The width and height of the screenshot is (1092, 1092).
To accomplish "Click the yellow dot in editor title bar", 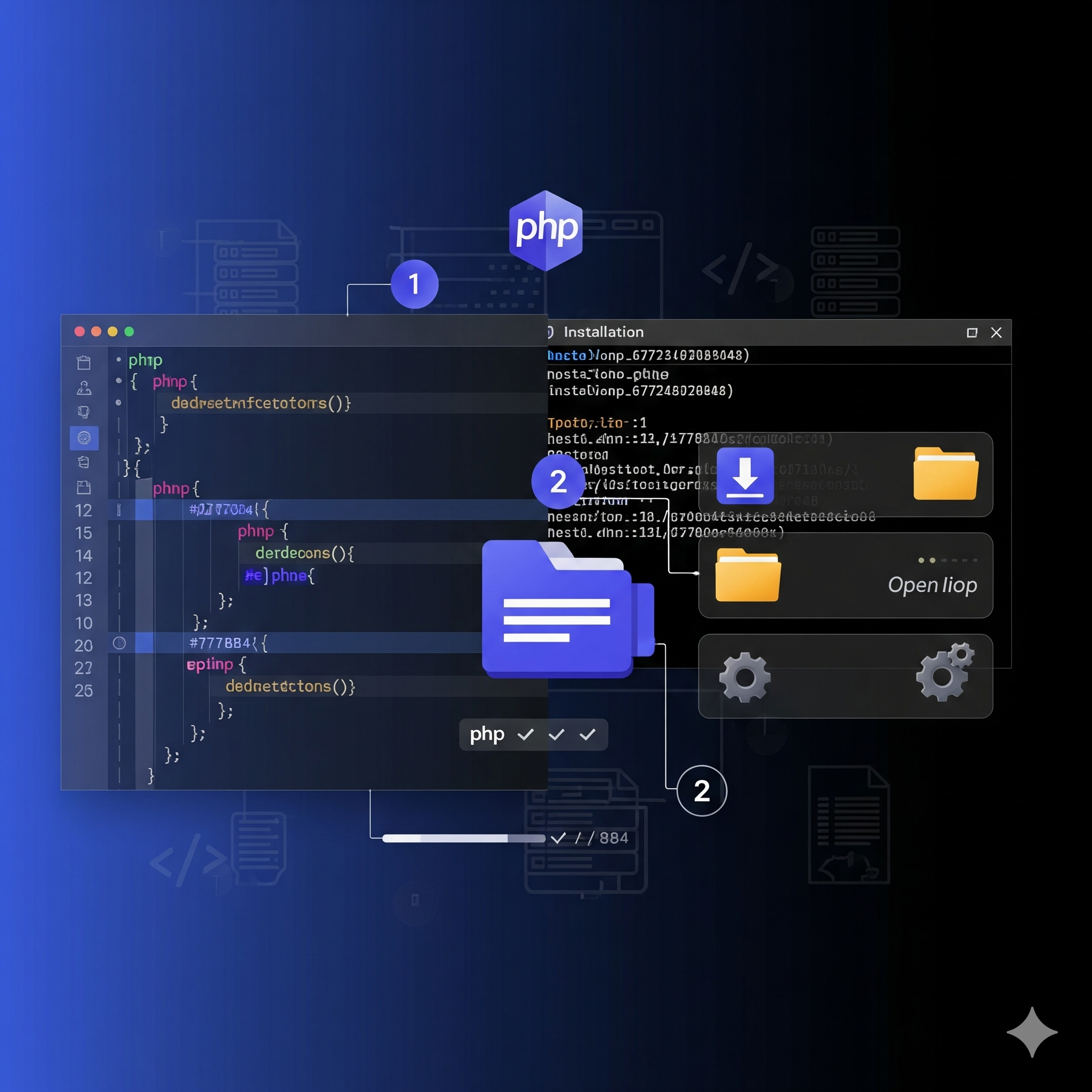I will 113,331.
